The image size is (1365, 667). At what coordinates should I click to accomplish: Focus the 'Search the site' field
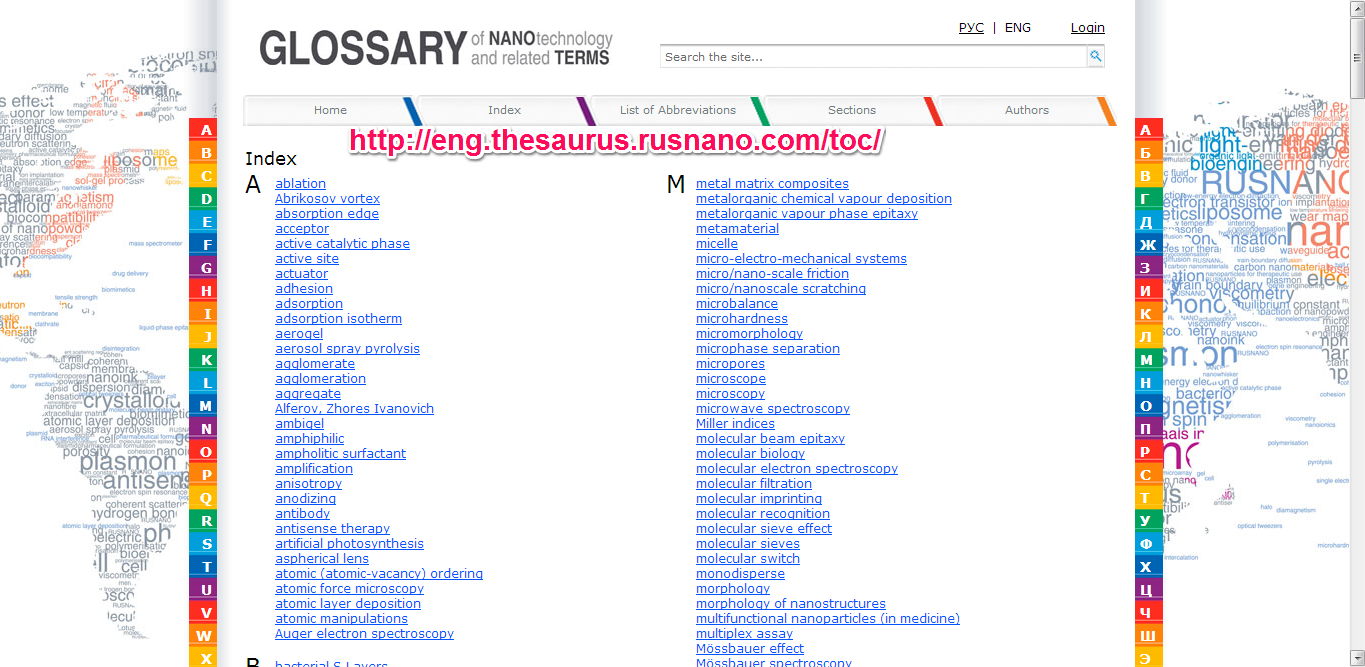coord(873,57)
